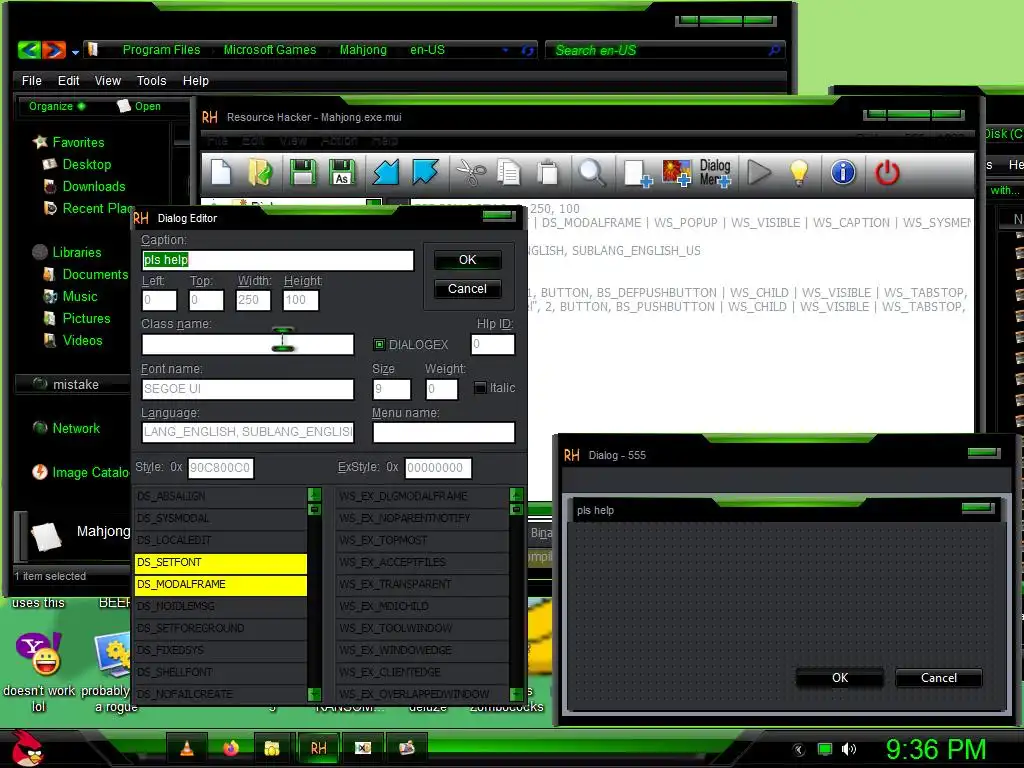
Task: Open a file with the folder toolbar icon
Action: coord(261,172)
